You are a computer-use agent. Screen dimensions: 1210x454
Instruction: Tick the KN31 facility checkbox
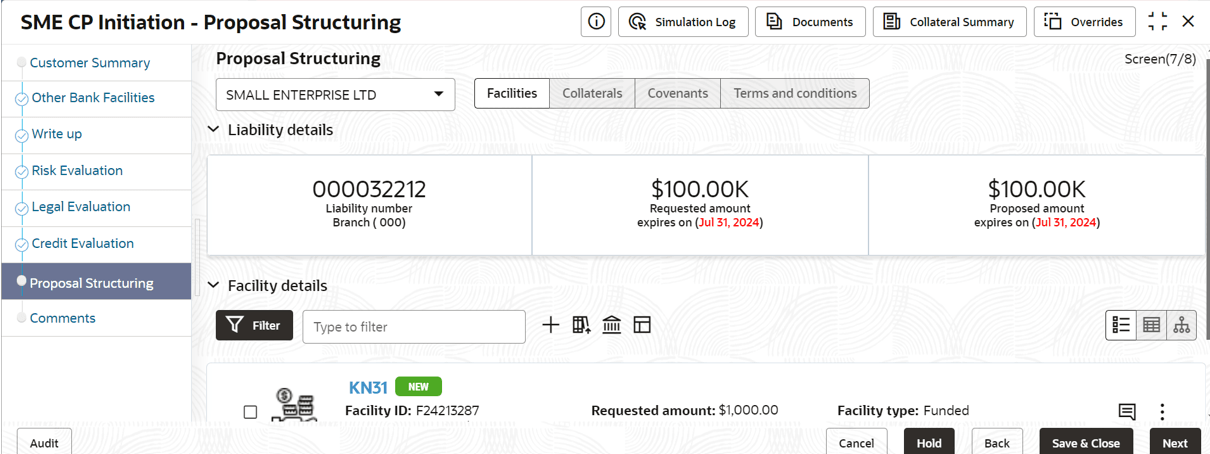(250, 412)
